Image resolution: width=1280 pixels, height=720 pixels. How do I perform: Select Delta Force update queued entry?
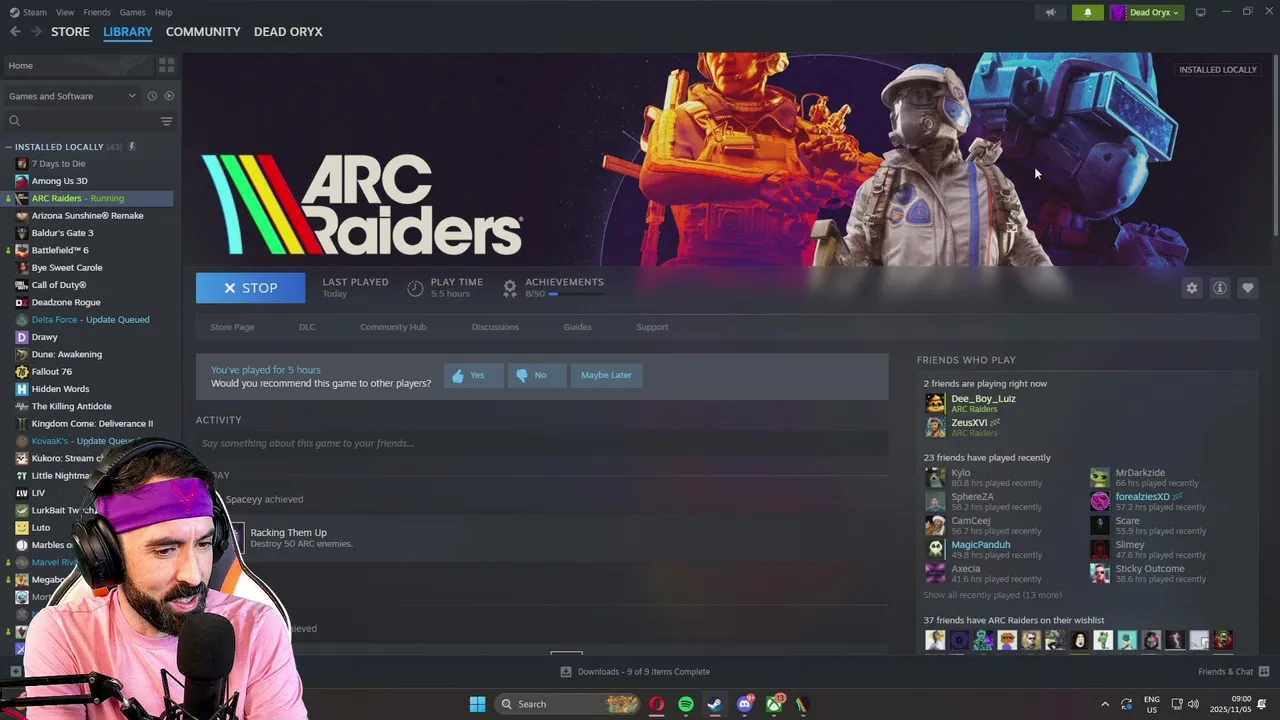pos(90,320)
